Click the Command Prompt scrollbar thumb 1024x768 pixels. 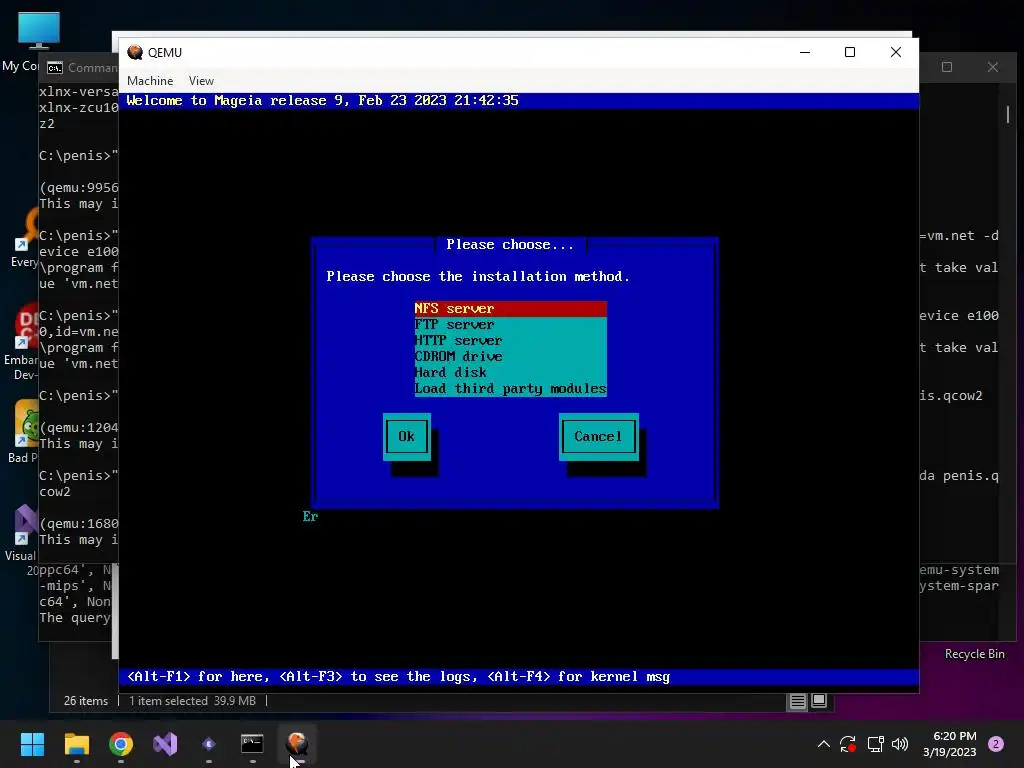click(x=1008, y=114)
